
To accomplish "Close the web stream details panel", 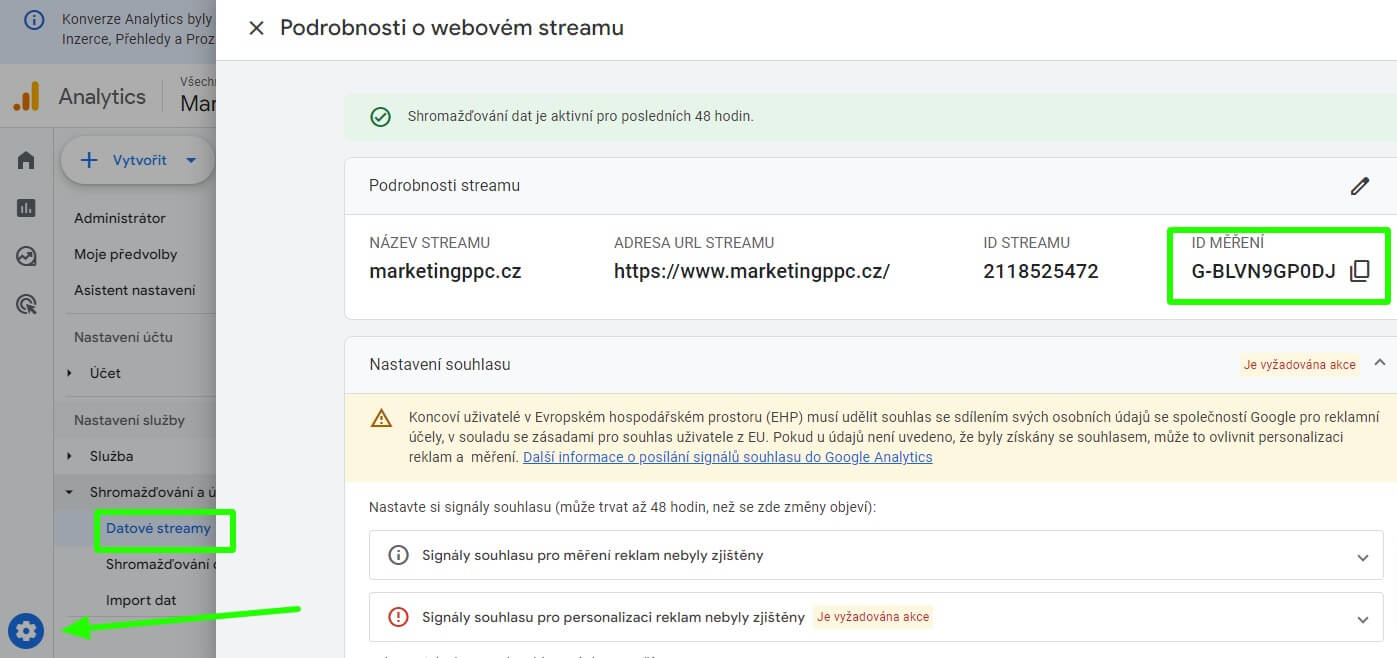I will pyautogui.click(x=256, y=28).
